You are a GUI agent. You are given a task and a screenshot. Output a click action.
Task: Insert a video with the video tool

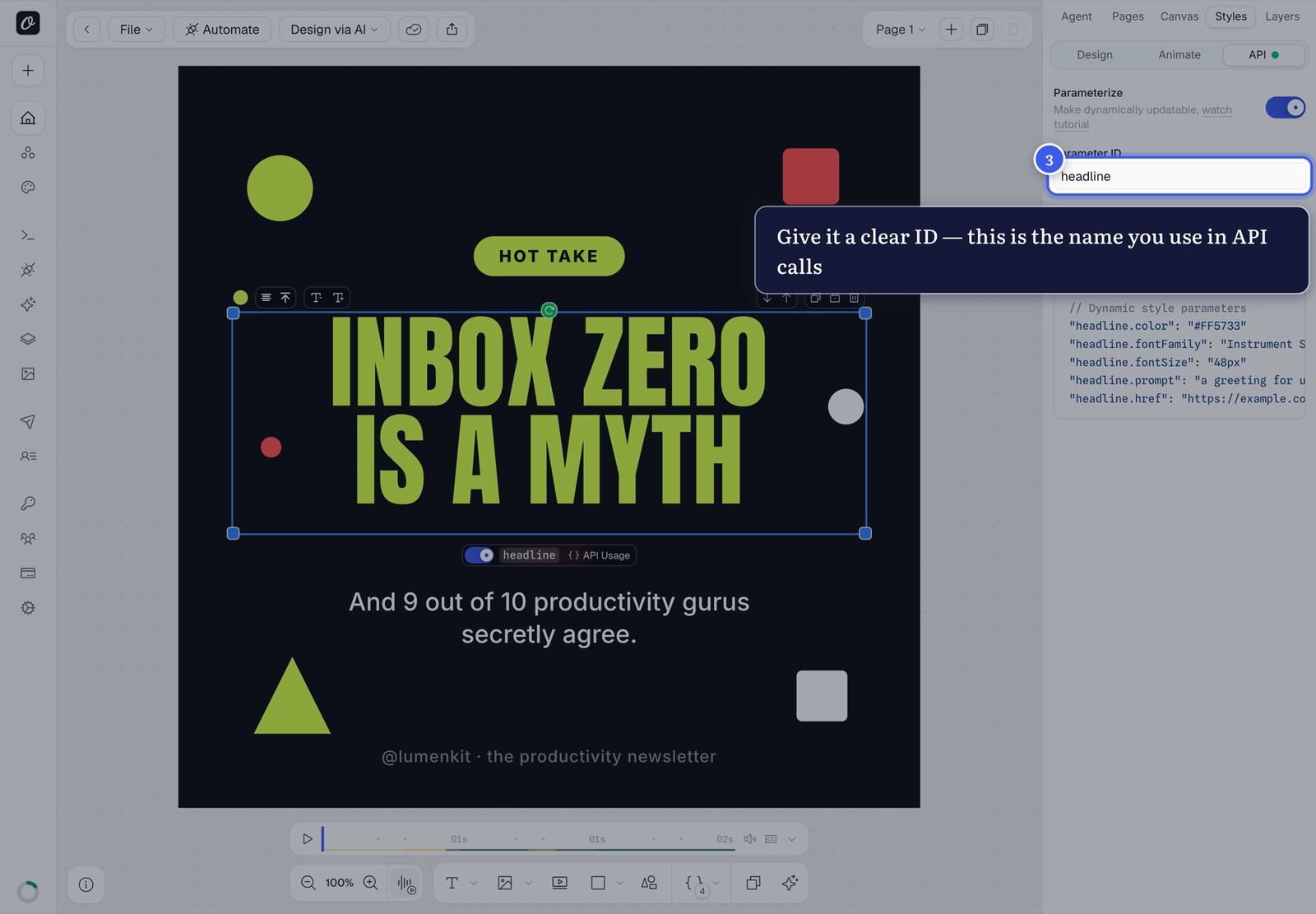559,883
